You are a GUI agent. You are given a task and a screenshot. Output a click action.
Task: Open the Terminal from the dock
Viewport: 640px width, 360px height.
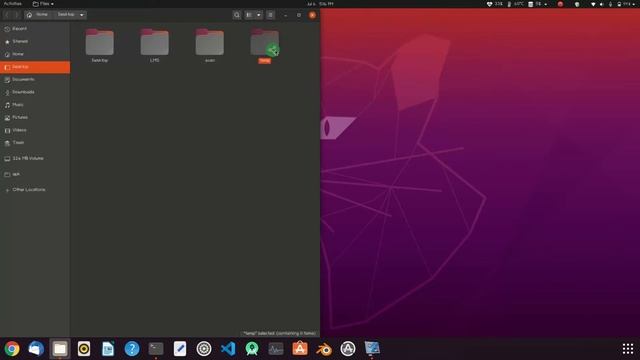click(156, 349)
